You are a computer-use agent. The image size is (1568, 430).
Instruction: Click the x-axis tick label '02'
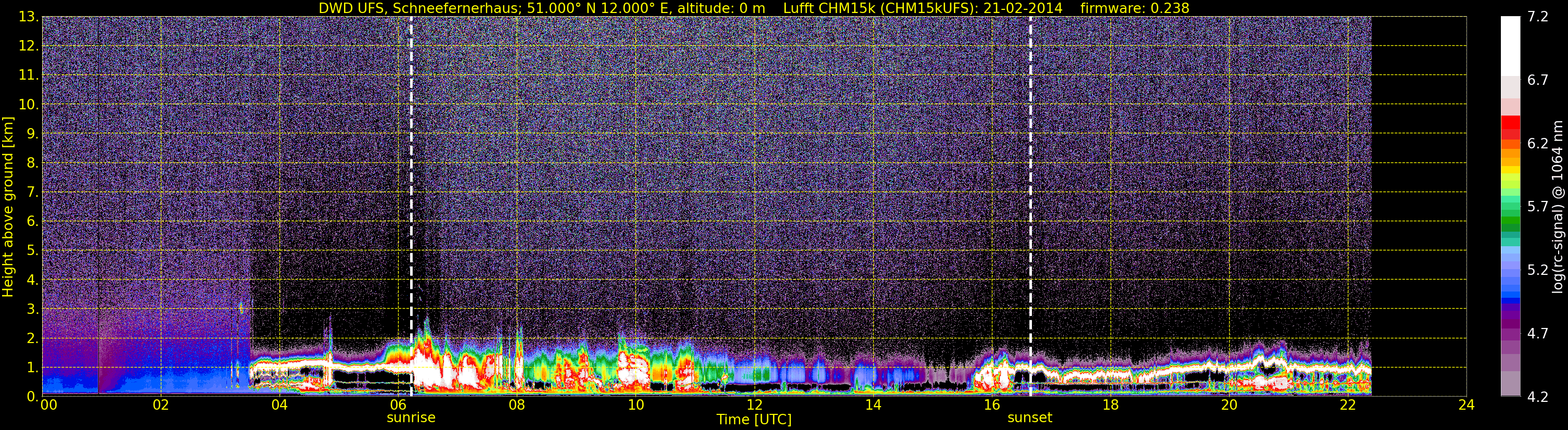point(161,406)
